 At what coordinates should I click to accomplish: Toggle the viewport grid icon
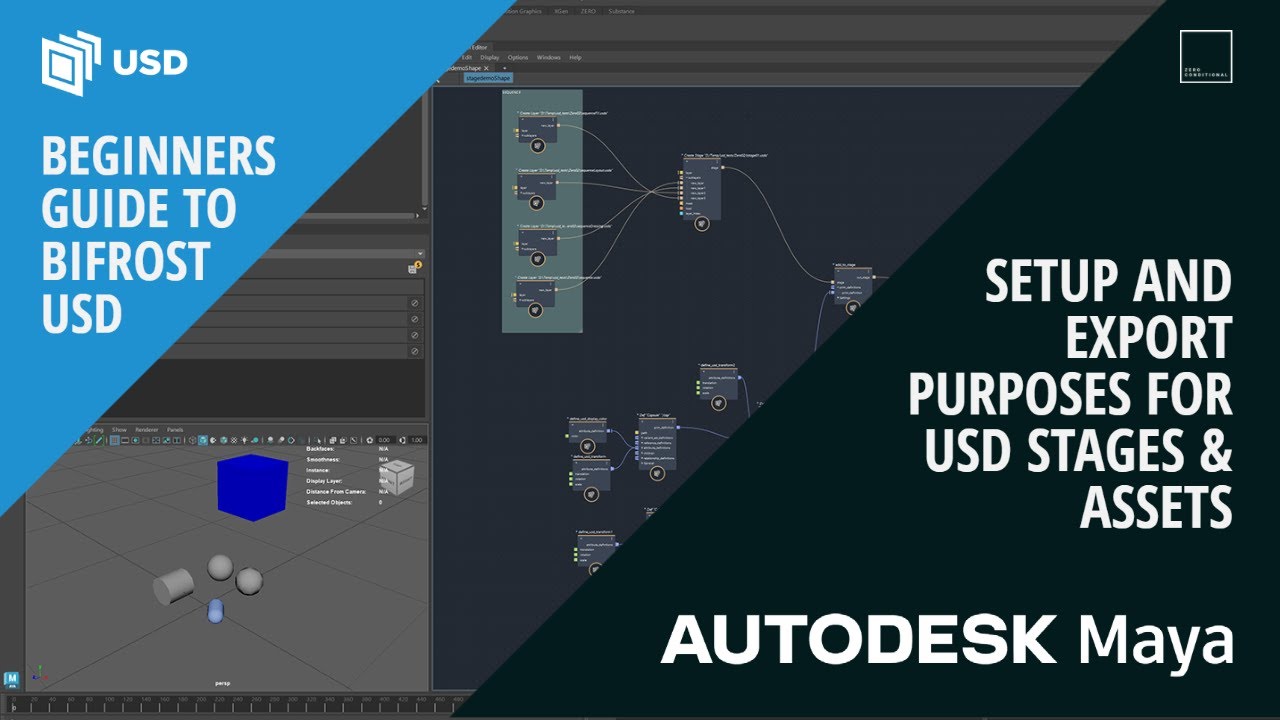[x=115, y=440]
